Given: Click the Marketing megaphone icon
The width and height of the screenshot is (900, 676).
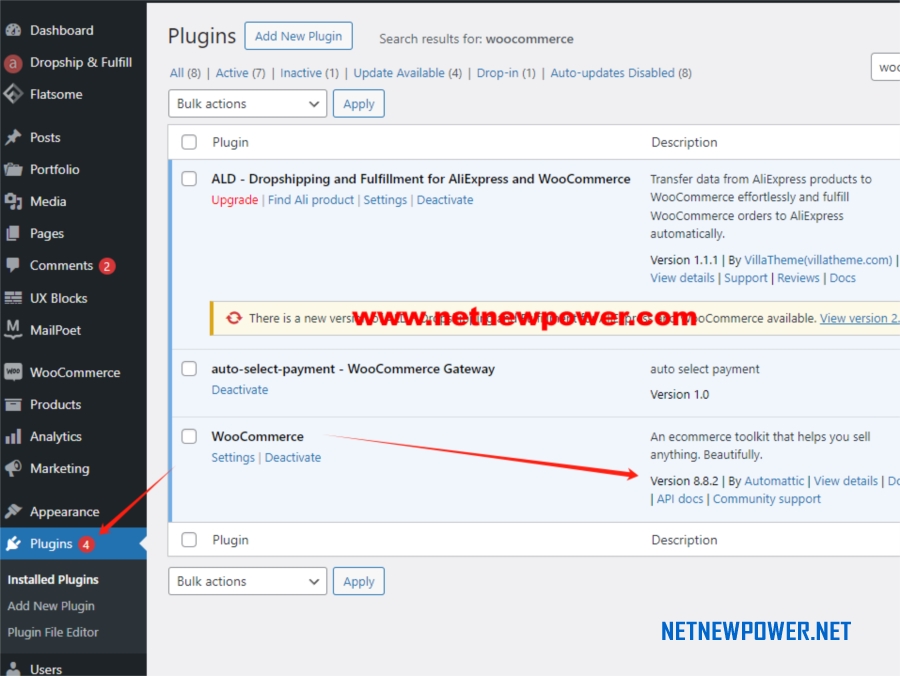Looking at the screenshot, I should click(13, 468).
